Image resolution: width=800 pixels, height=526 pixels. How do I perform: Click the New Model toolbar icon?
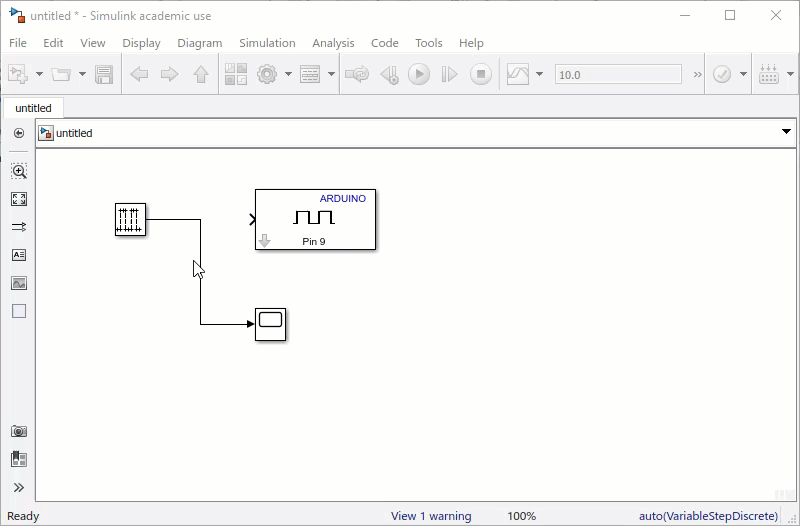click(x=18, y=74)
